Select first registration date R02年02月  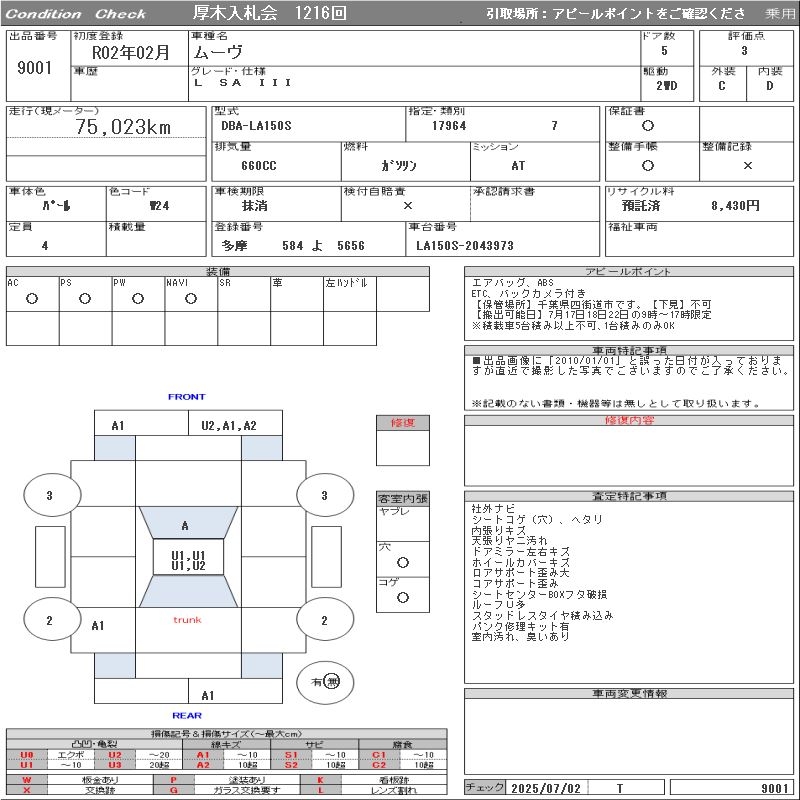(x=131, y=53)
